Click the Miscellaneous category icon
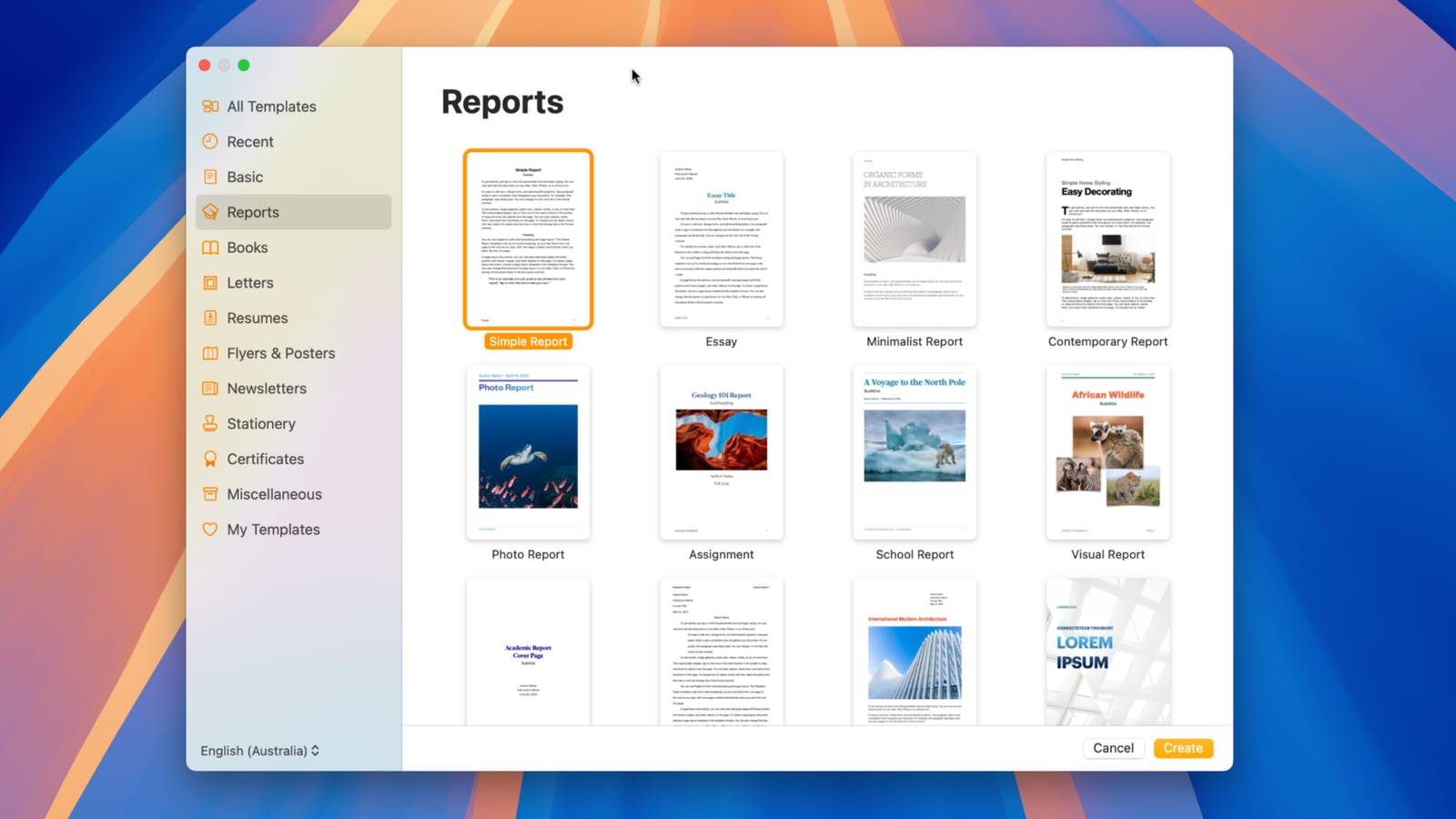 (x=210, y=494)
